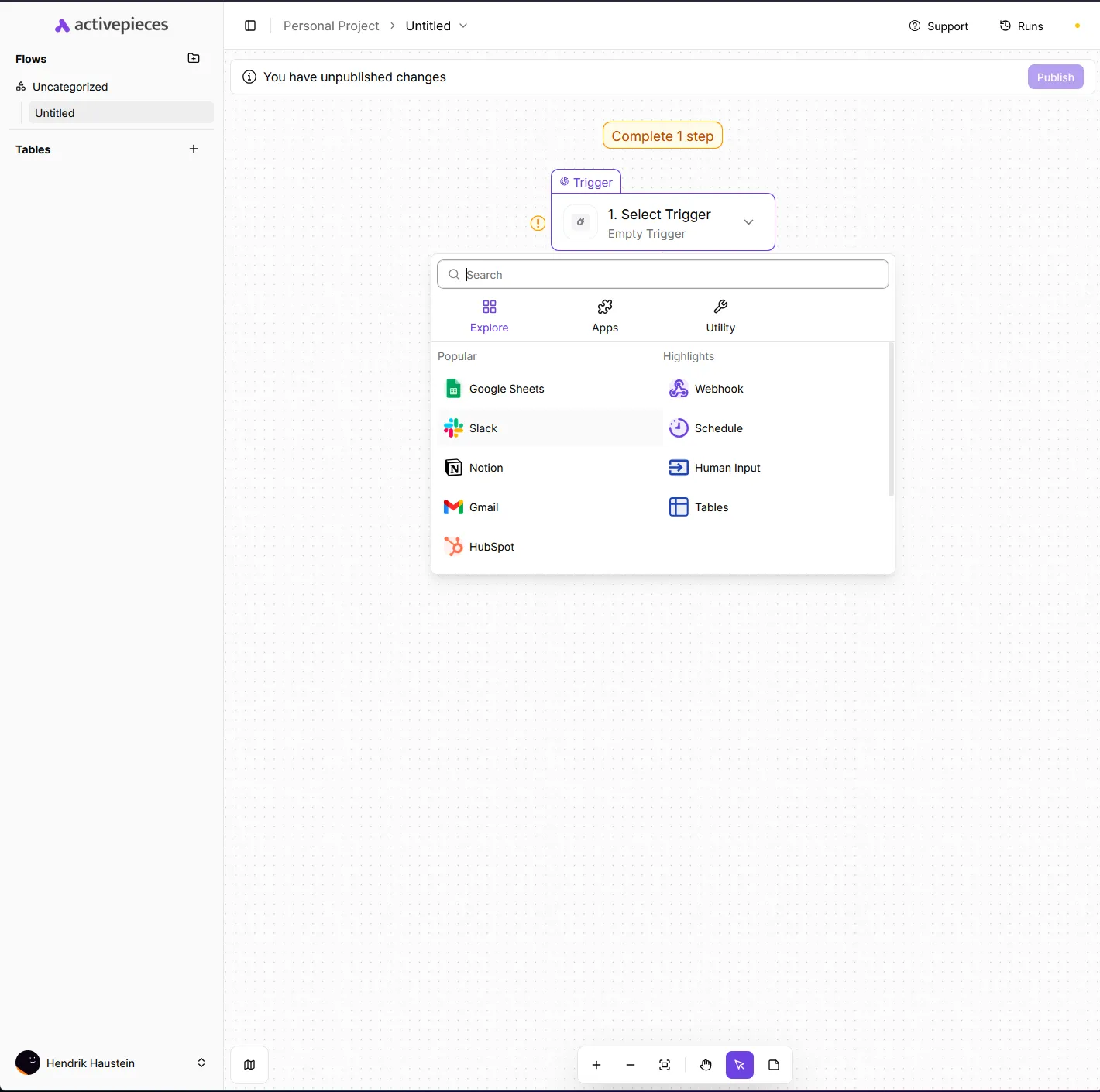Click the trigger picker scrollbar
Screen dimensions: 1100x1092
[891, 418]
